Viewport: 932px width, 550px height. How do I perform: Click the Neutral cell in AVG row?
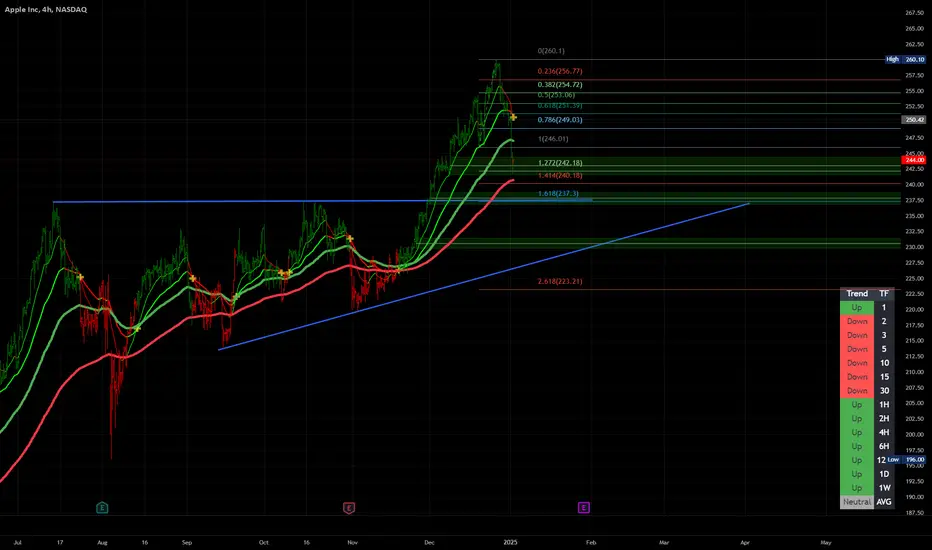click(x=857, y=502)
